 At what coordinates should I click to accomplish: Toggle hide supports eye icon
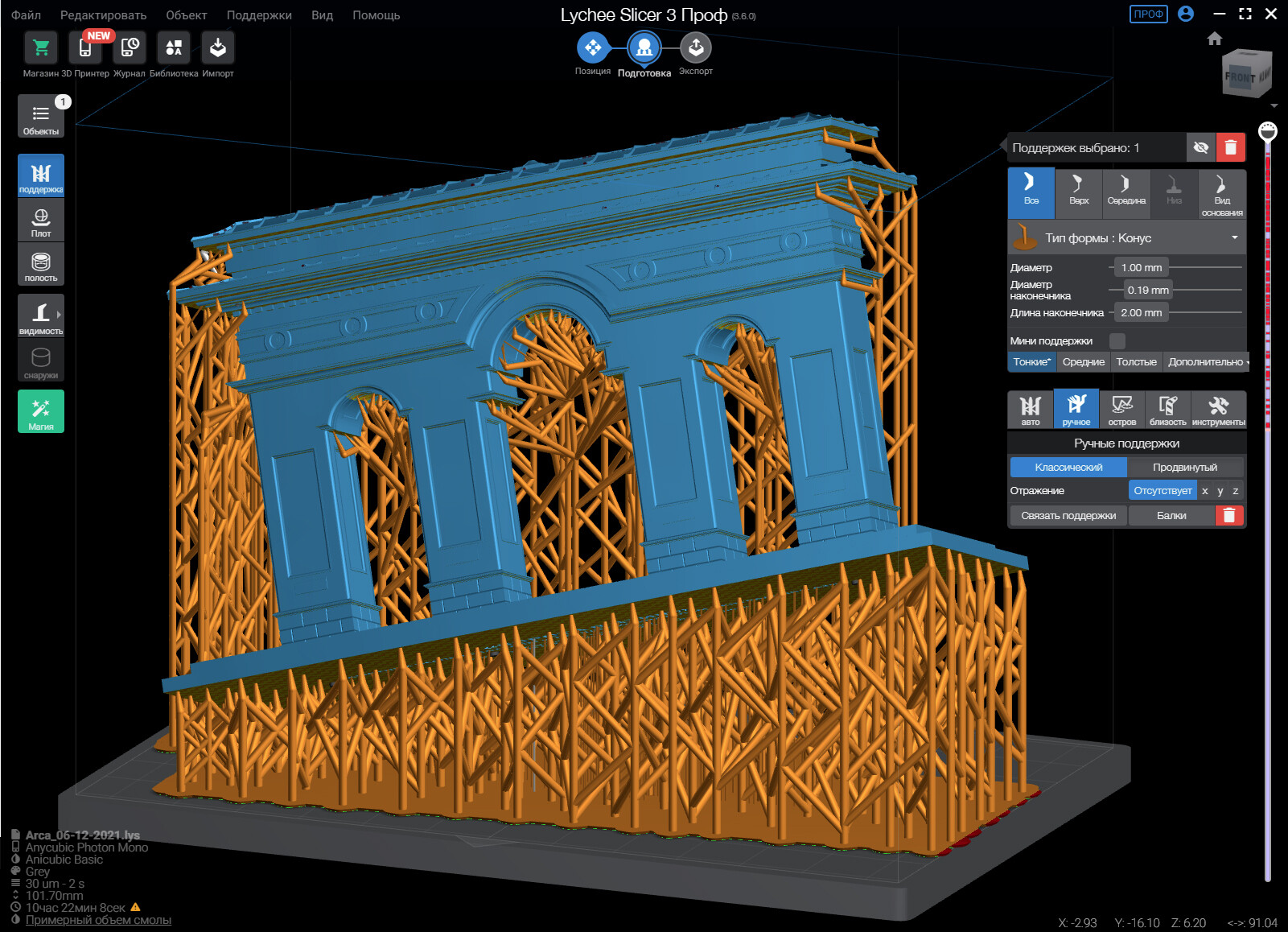1200,147
